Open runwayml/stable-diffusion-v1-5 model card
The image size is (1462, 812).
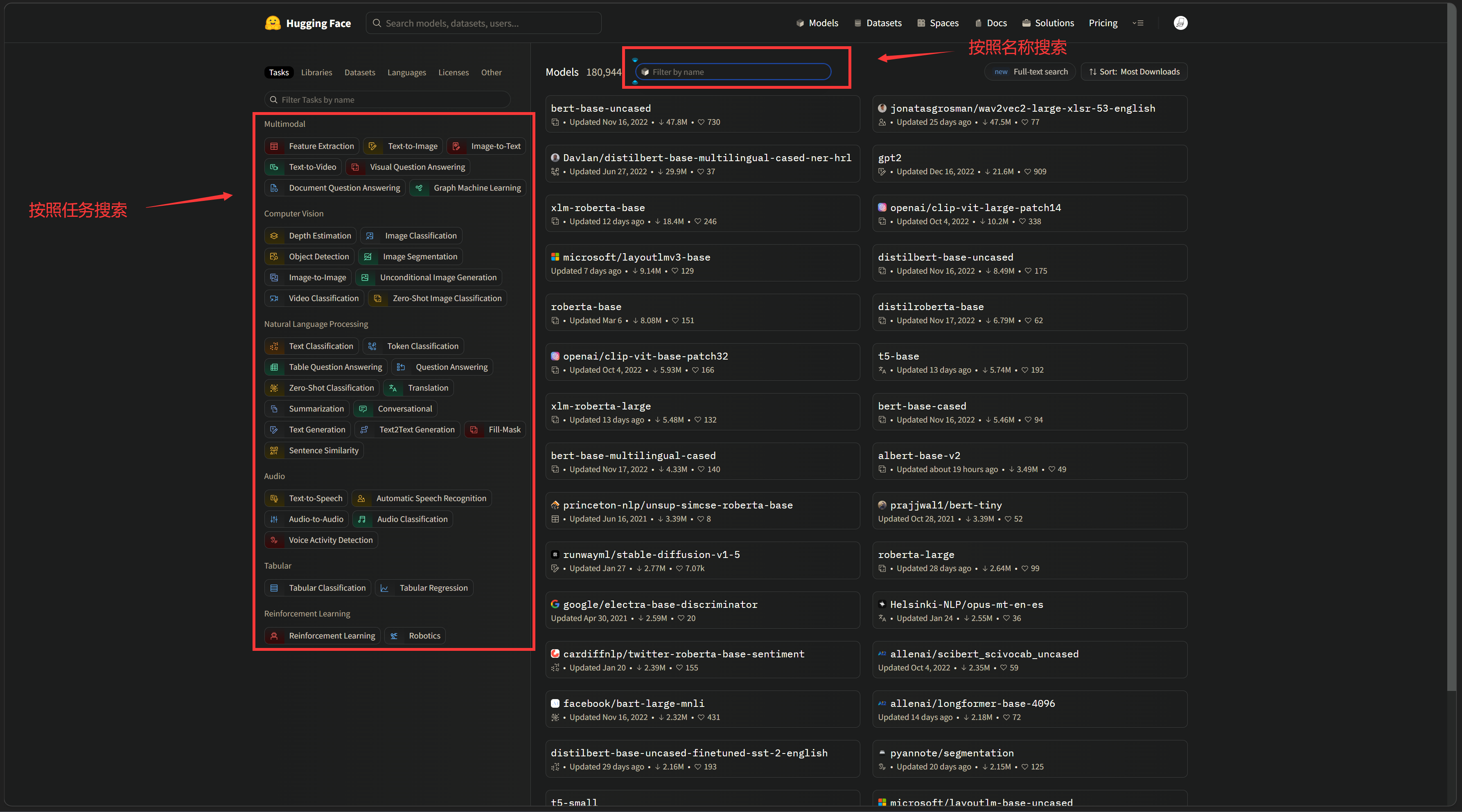coord(703,561)
